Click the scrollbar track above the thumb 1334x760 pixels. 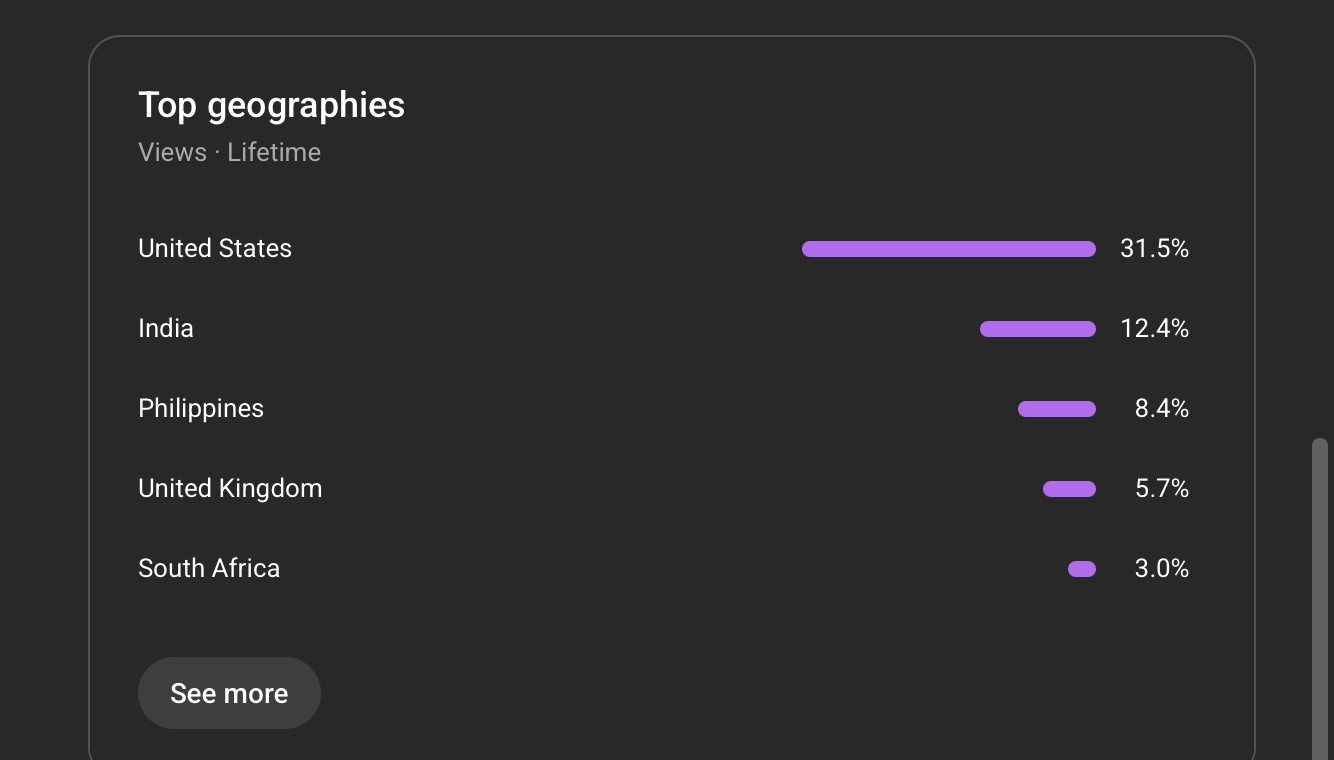tap(1320, 220)
